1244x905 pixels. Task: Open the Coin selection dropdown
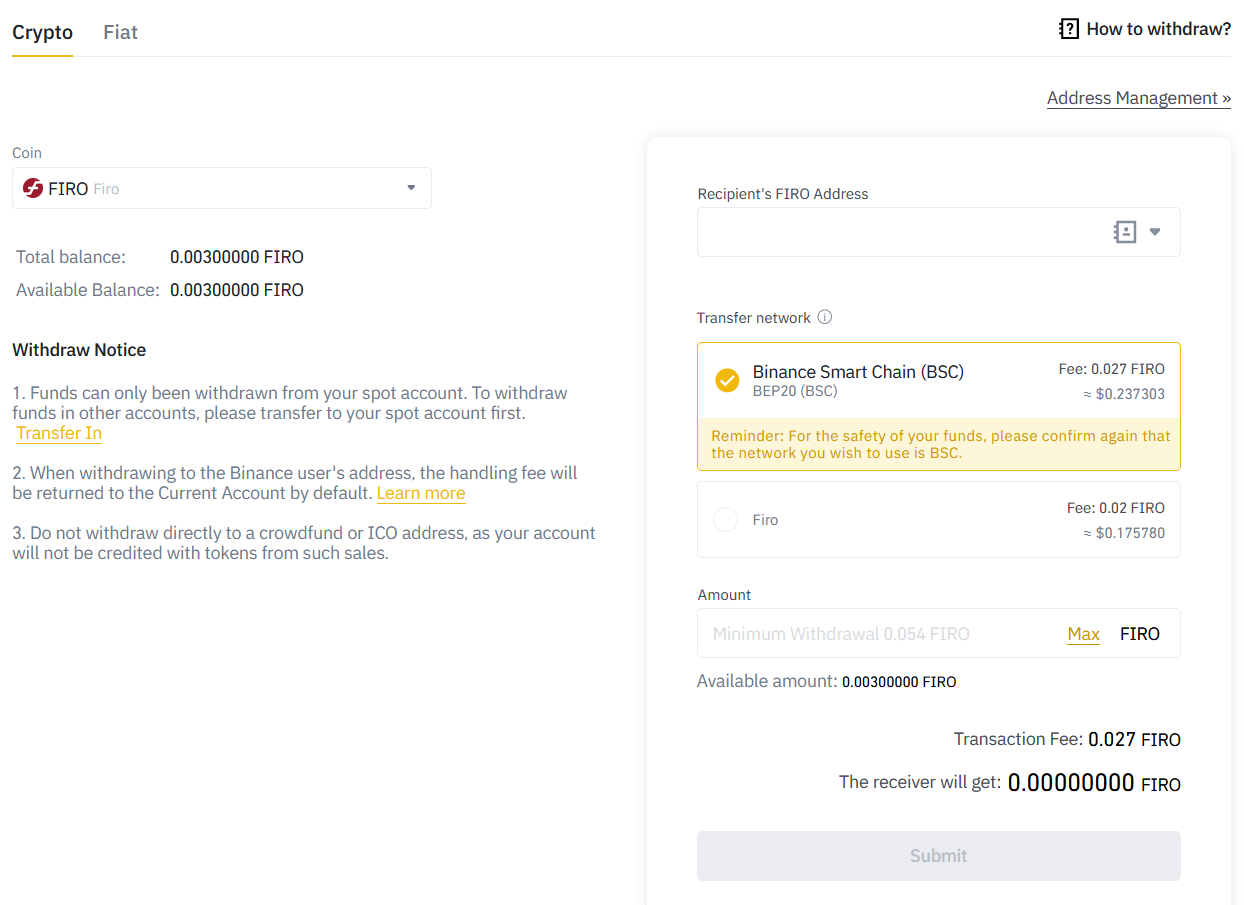point(222,188)
